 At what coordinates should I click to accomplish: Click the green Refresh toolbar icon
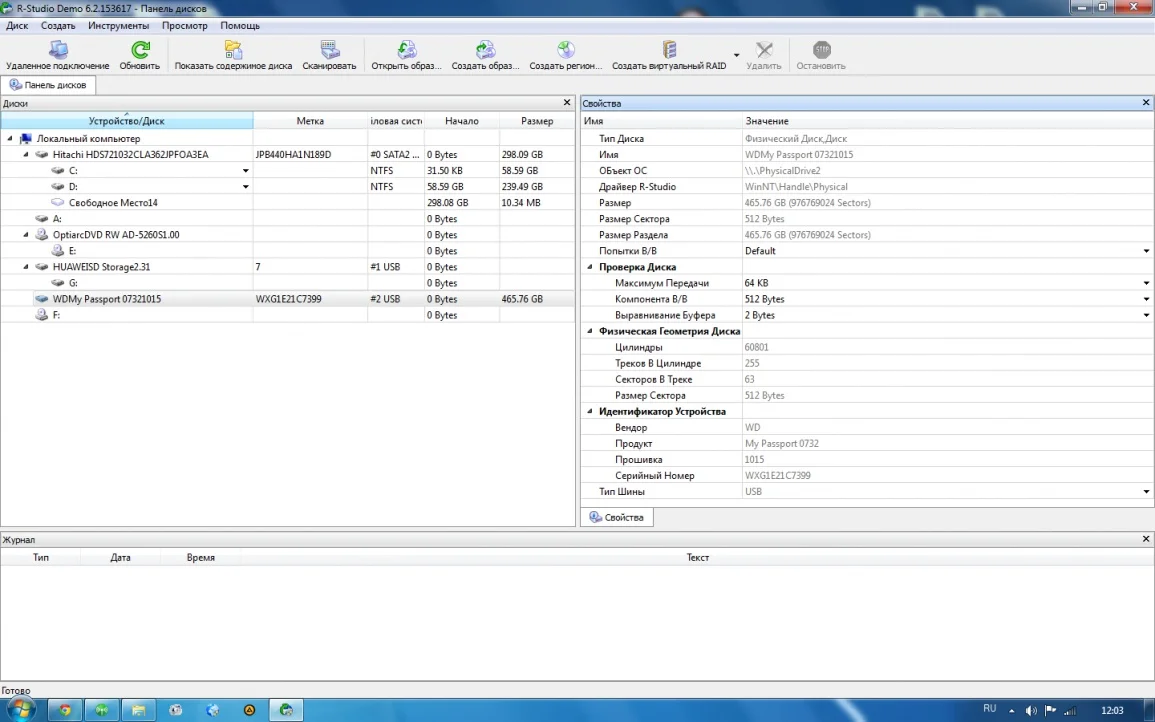tap(140, 51)
